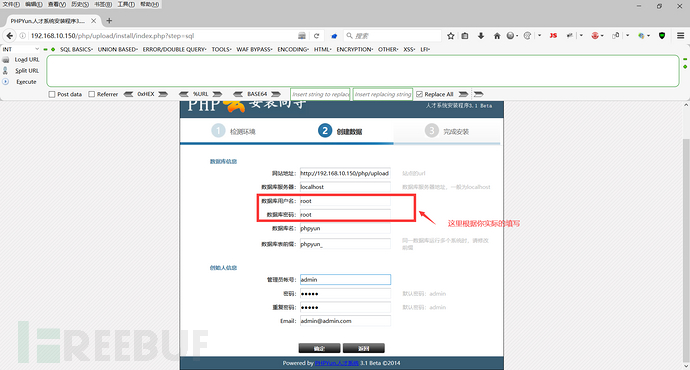Expand the ENCODING menu
The image size is (690, 370).
pos(293,49)
